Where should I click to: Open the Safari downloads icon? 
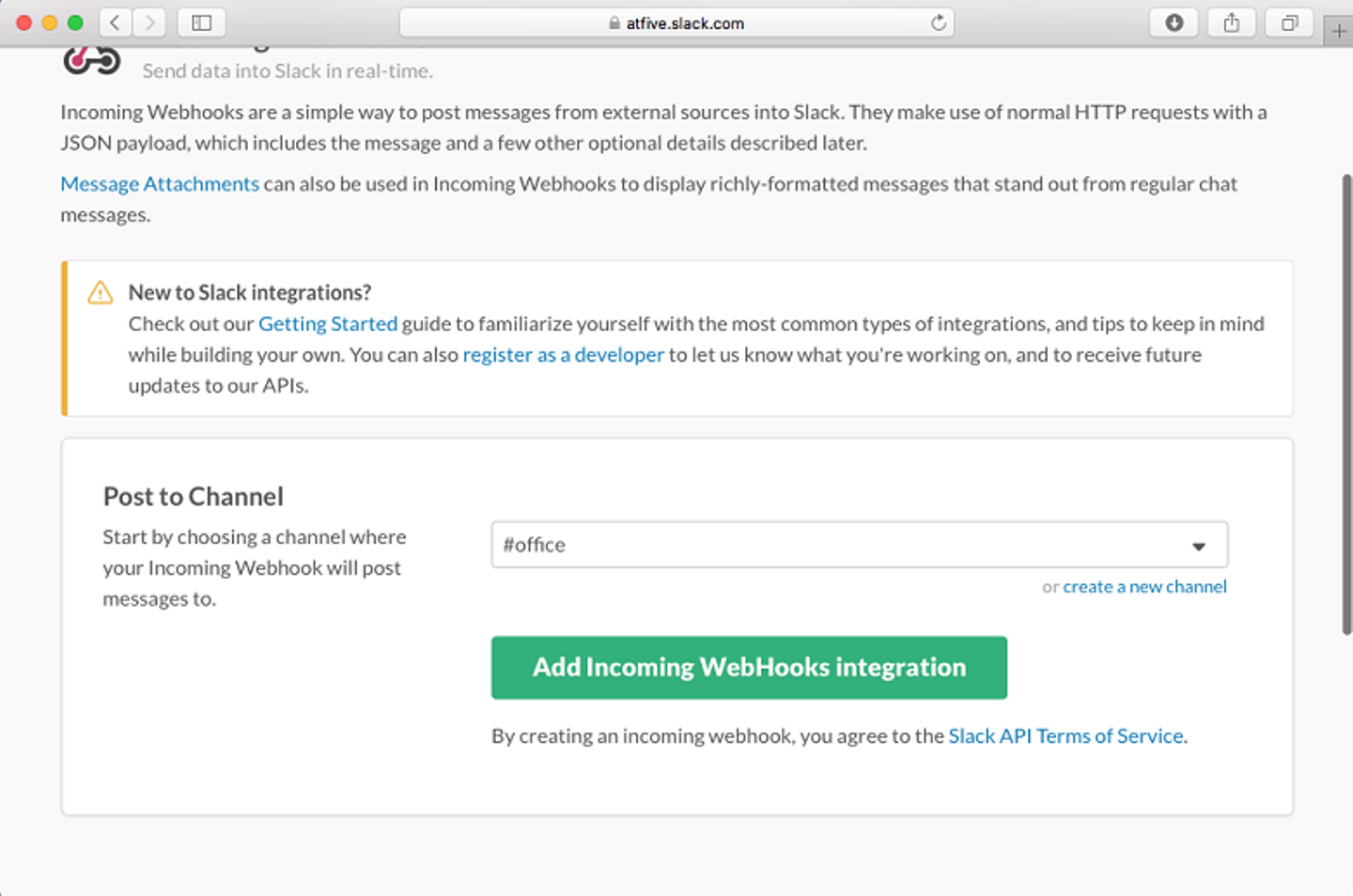click(1174, 23)
